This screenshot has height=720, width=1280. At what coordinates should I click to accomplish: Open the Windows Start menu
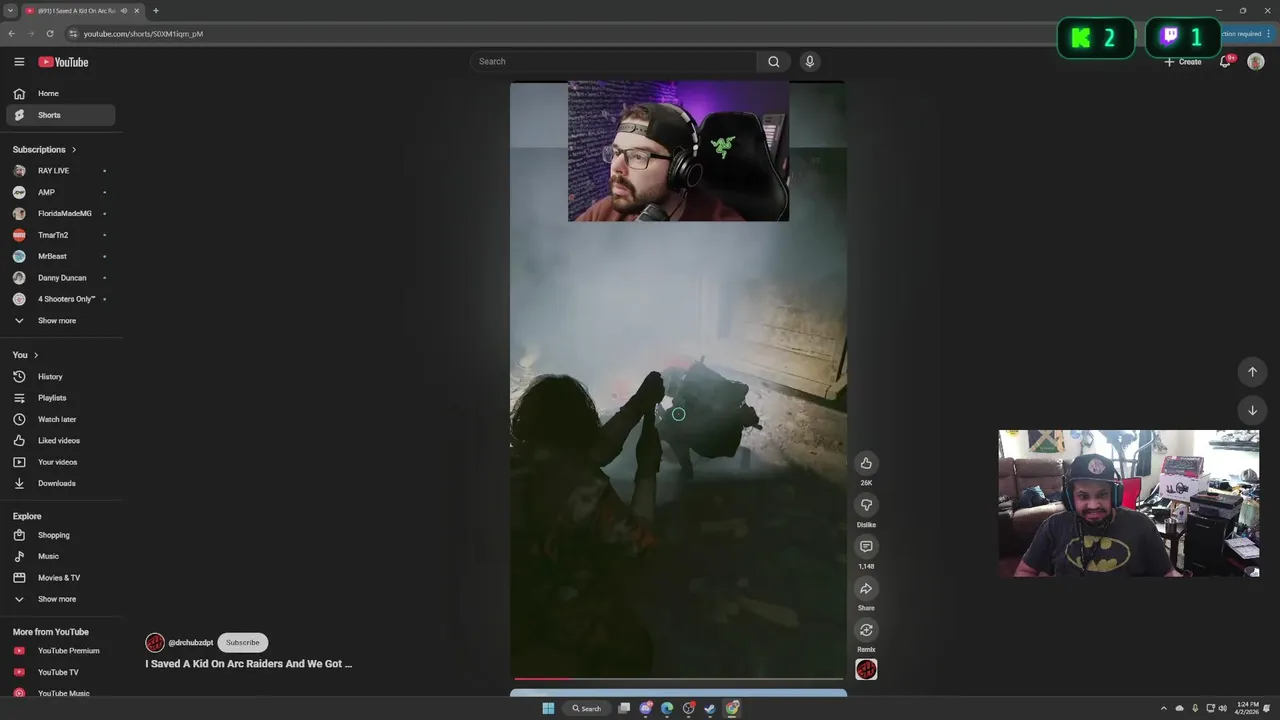(548, 709)
